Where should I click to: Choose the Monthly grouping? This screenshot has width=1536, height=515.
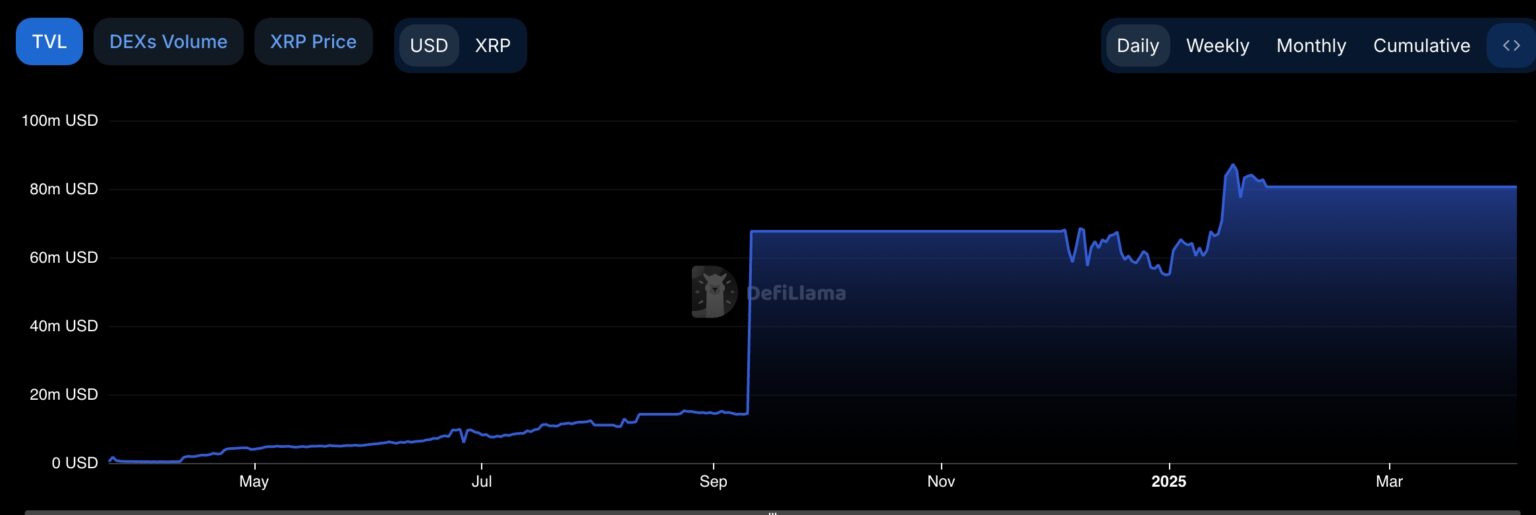1311,46
